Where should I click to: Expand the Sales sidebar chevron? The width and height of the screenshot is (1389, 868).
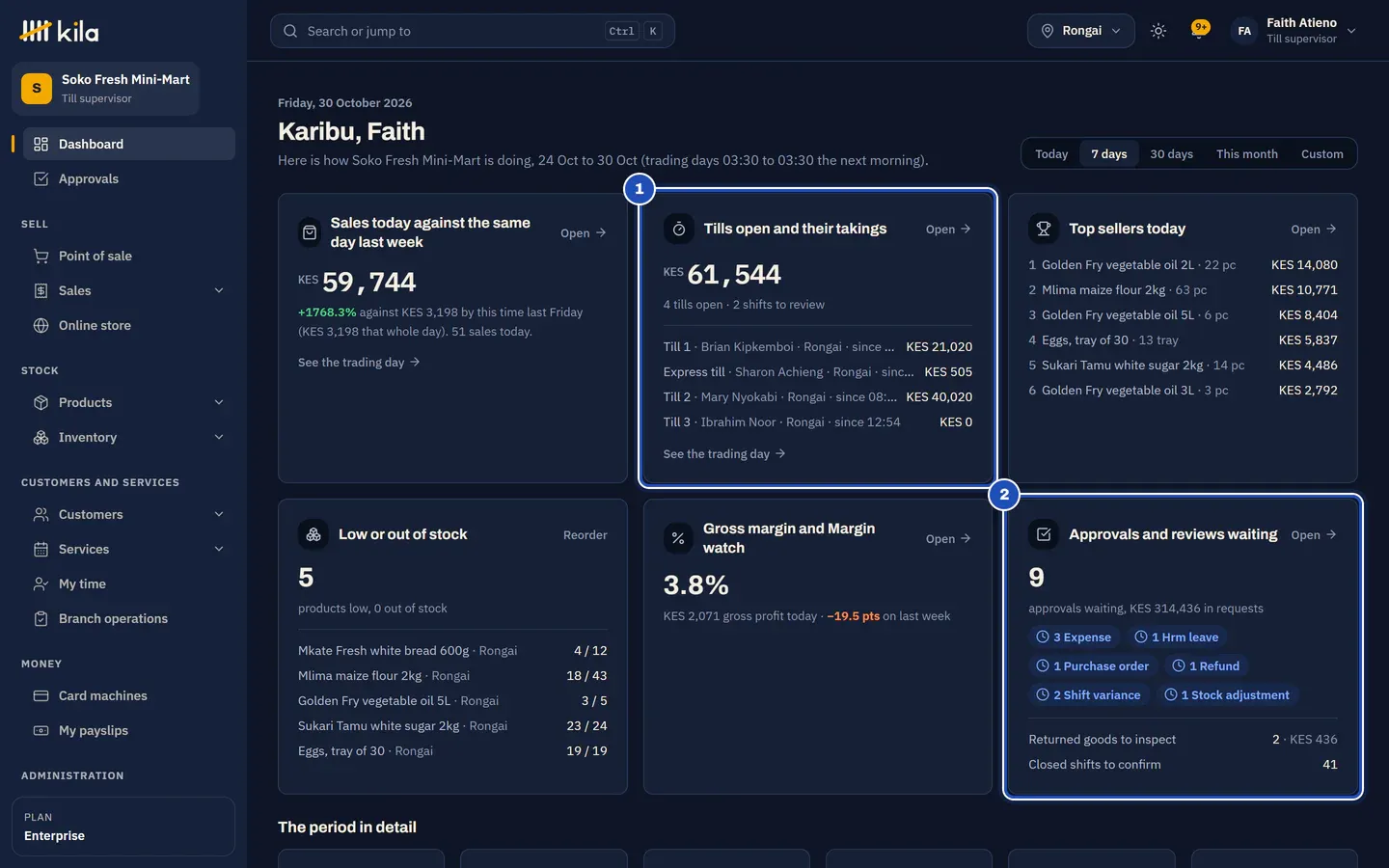219,290
